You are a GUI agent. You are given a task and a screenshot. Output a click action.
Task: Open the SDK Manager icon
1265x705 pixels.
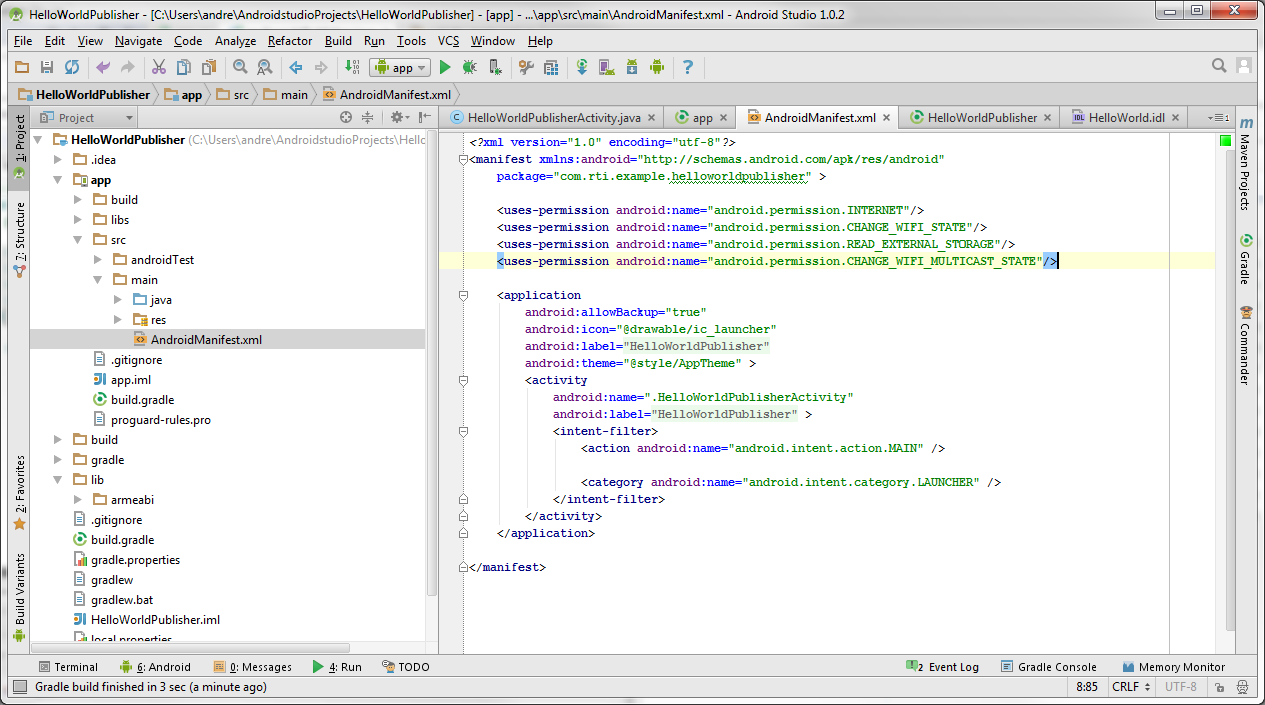tap(632, 67)
